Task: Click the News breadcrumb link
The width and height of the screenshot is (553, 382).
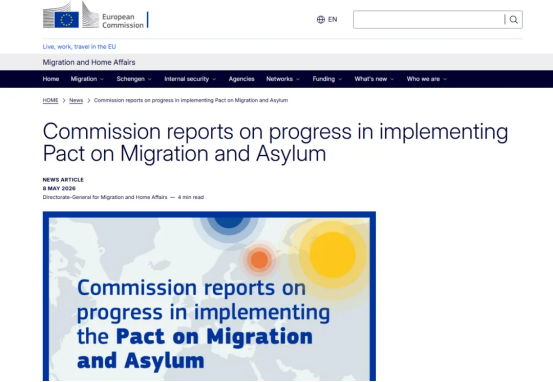Action: [76, 101]
